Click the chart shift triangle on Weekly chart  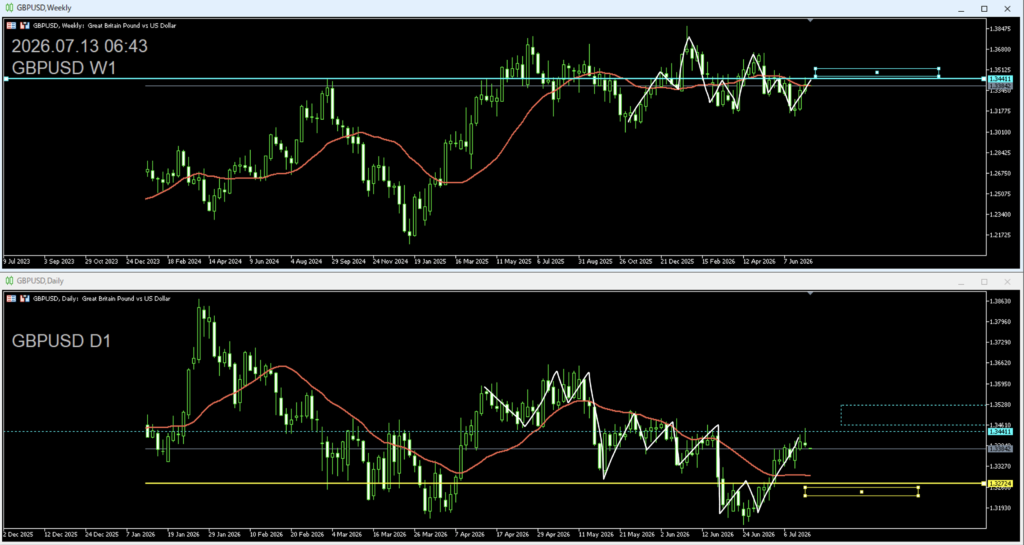click(810, 21)
